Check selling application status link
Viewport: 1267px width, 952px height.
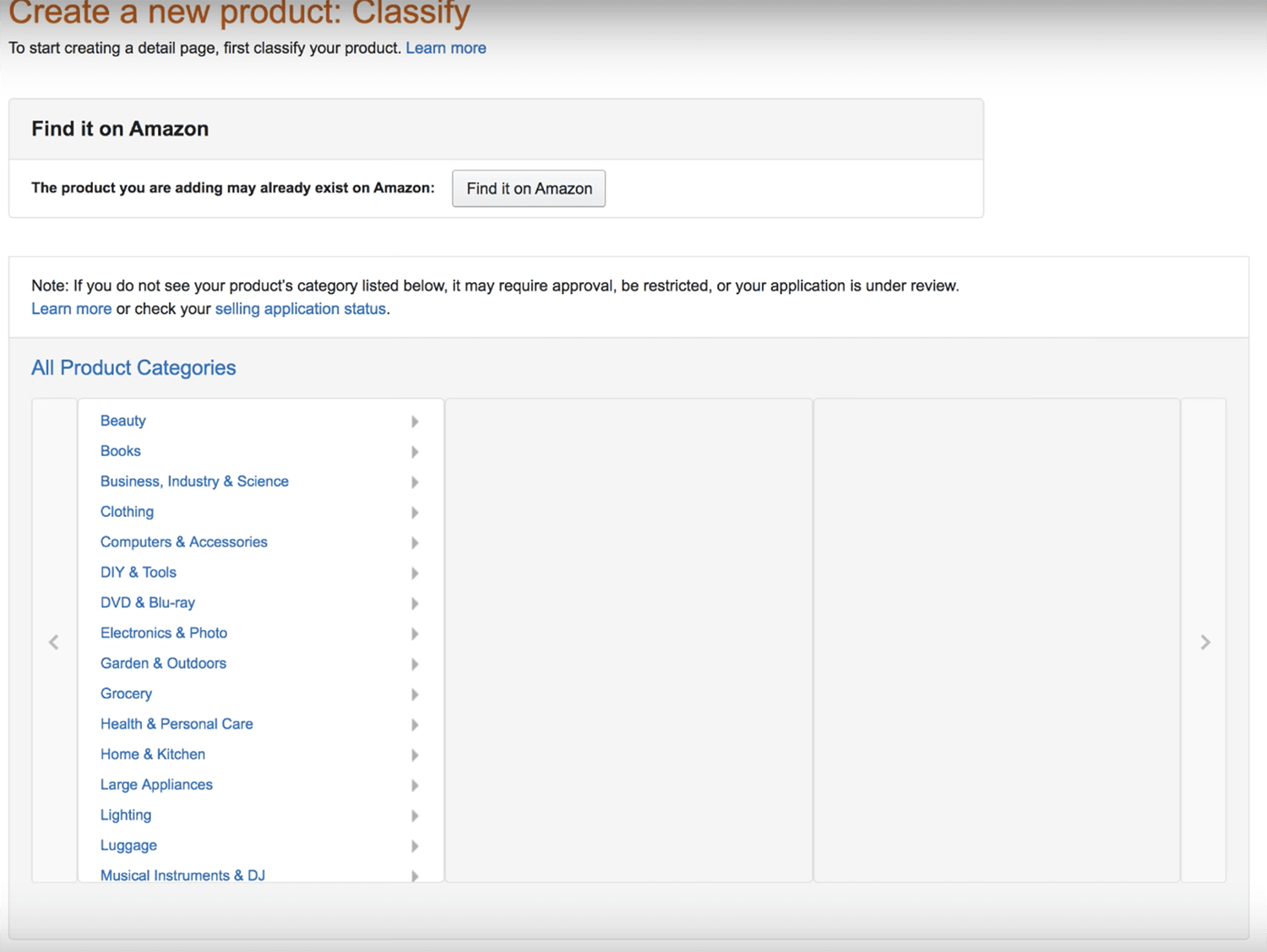[301, 309]
